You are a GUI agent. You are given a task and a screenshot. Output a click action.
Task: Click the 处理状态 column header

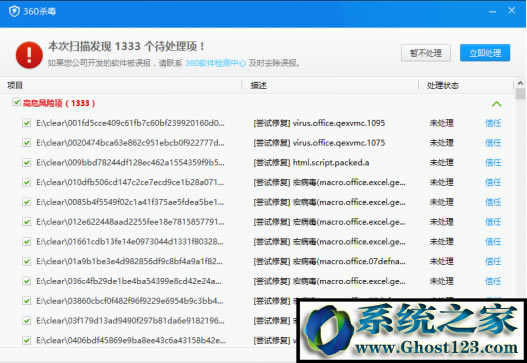tap(443, 85)
